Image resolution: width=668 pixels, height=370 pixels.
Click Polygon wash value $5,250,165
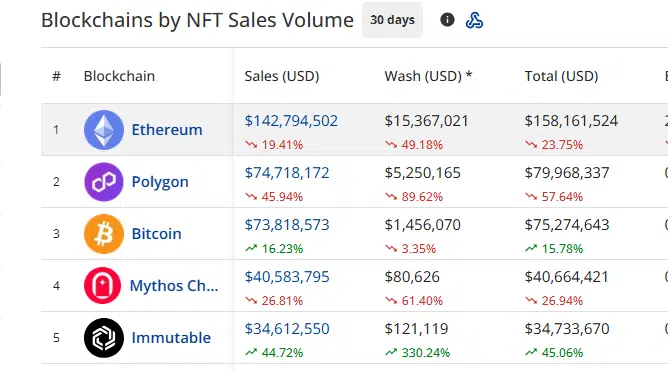[423, 173]
